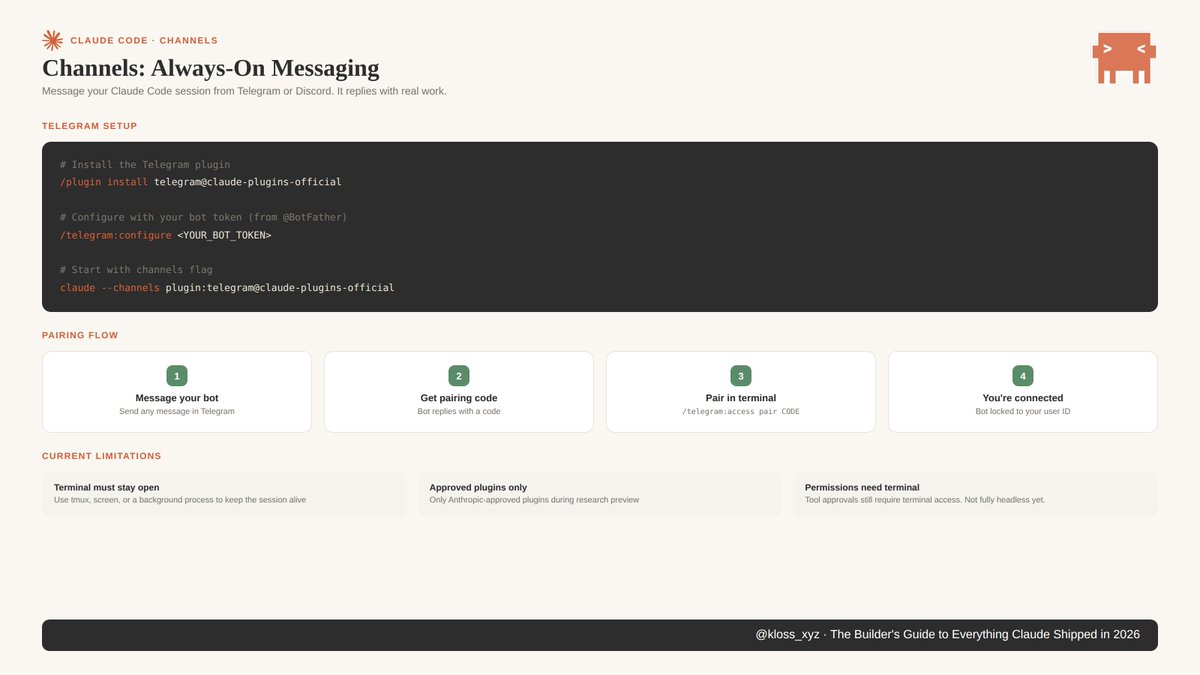Select the 'Approved plugins only' limitation
Screen dimensions: 1200x675
(478, 488)
